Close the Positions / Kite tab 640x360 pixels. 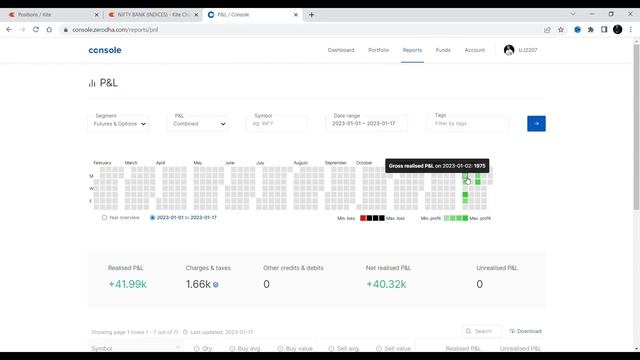coord(97,15)
